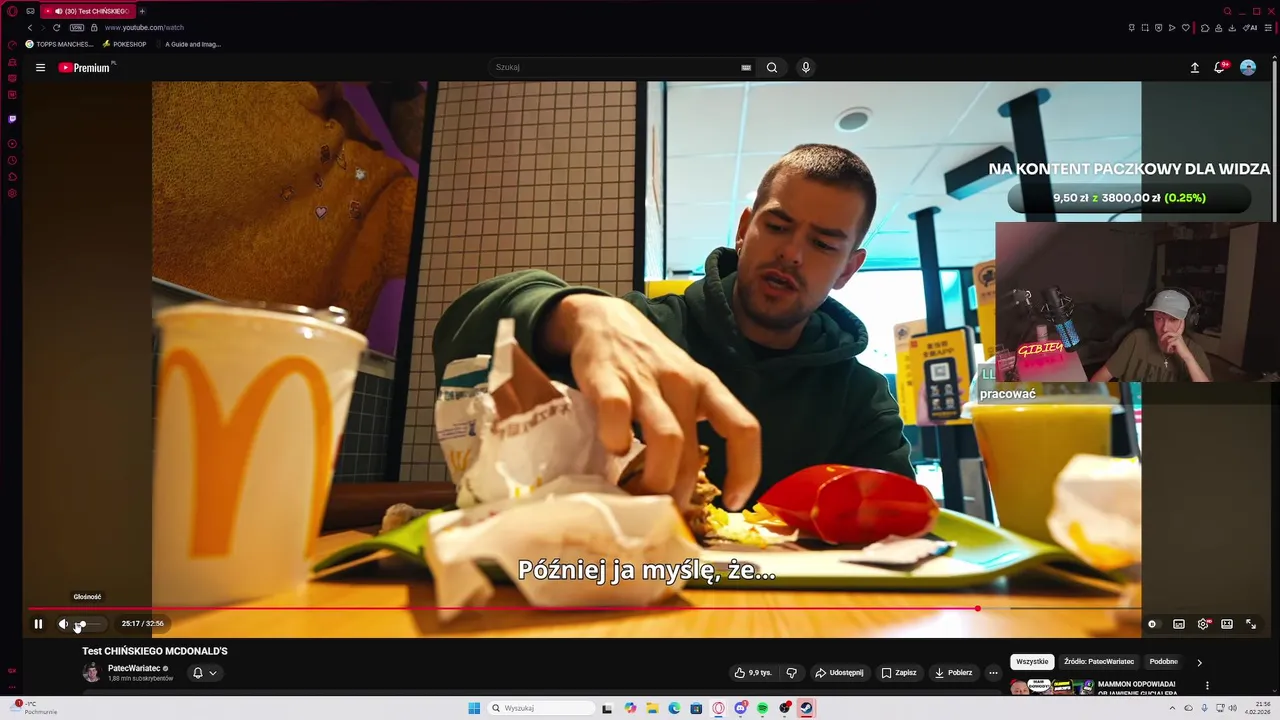This screenshot has height=720, width=1280.
Task: Dislike the video
Action: 791,673
